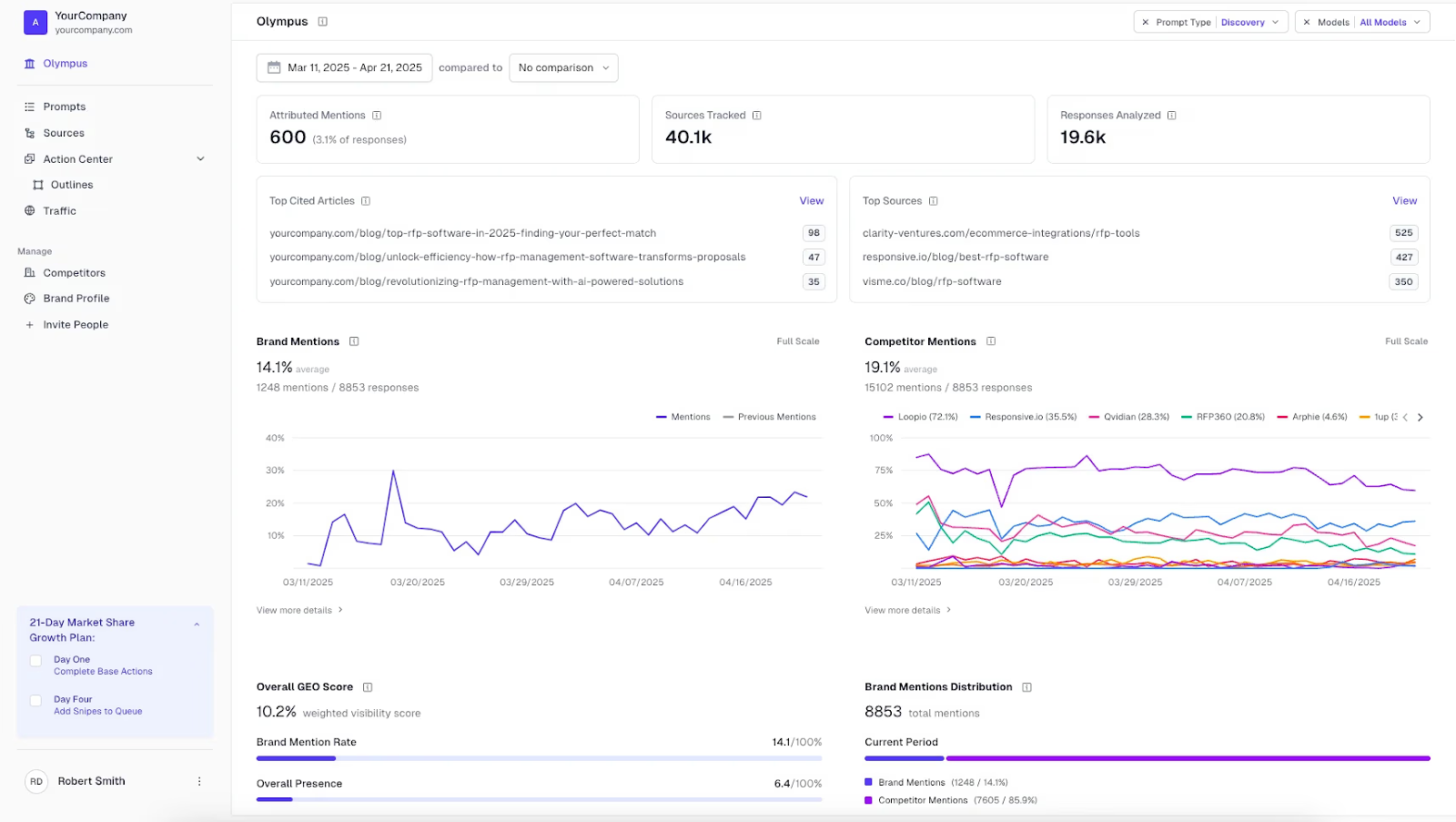Check the Day One Complete Base Actions task
This screenshot has height=822, width=1456.
pyautogui.click(x=35, y=660)
